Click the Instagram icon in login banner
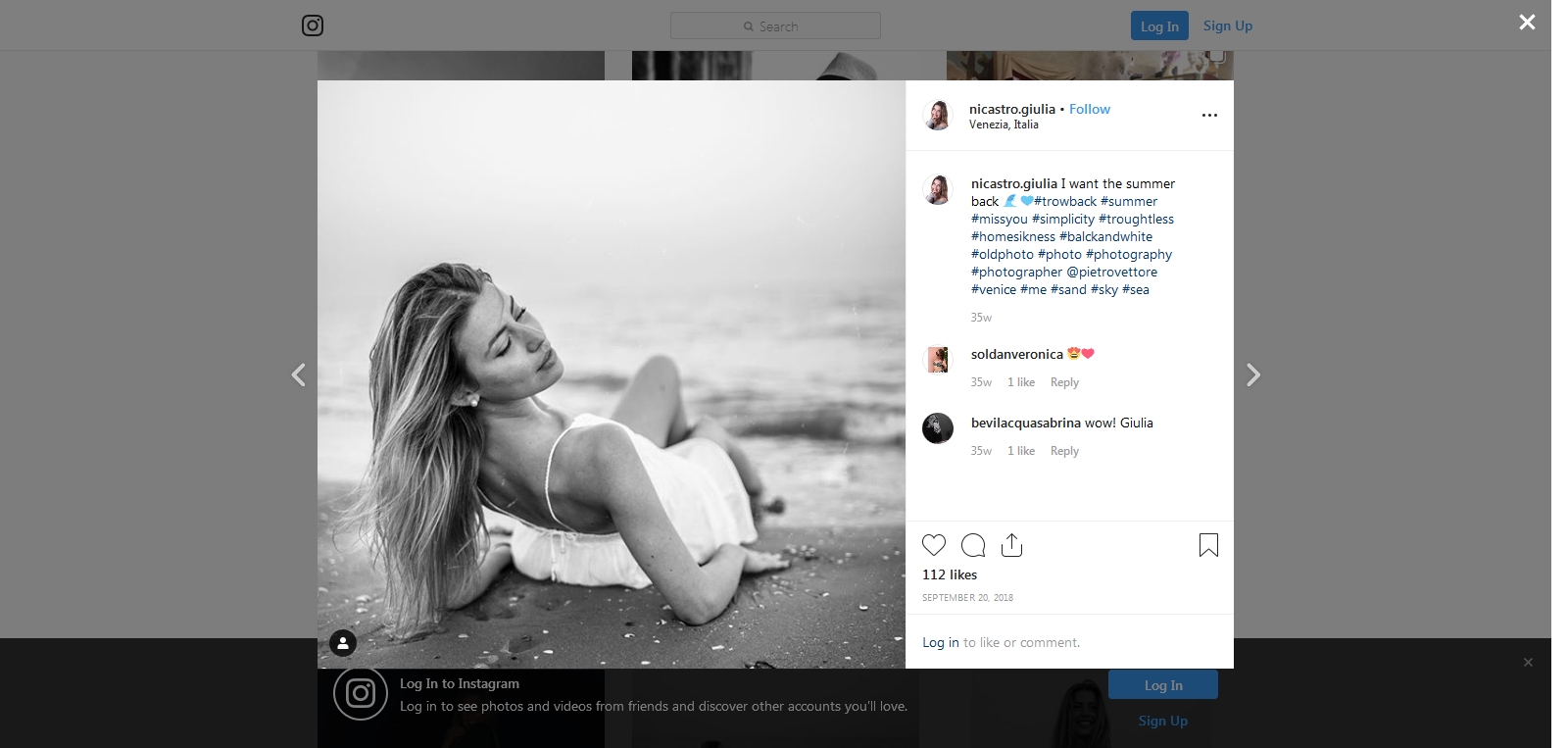1568x748 pixels. (361, 693)
